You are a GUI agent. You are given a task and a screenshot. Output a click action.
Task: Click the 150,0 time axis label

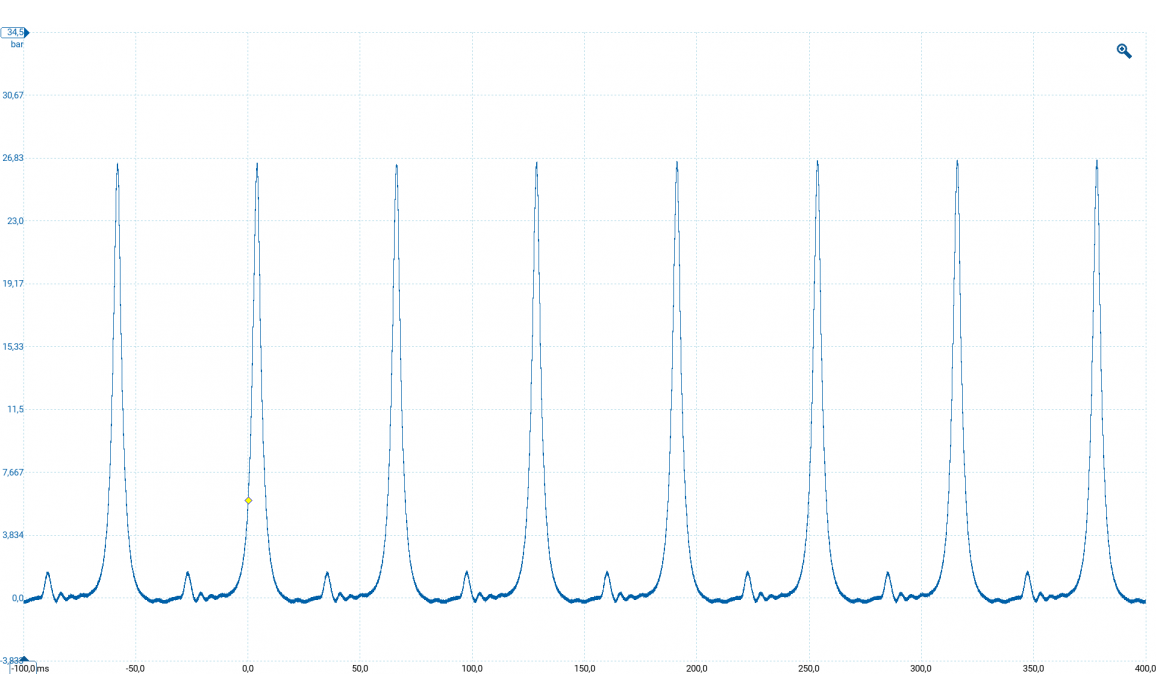pyautogui.click(x=585, y=668)
